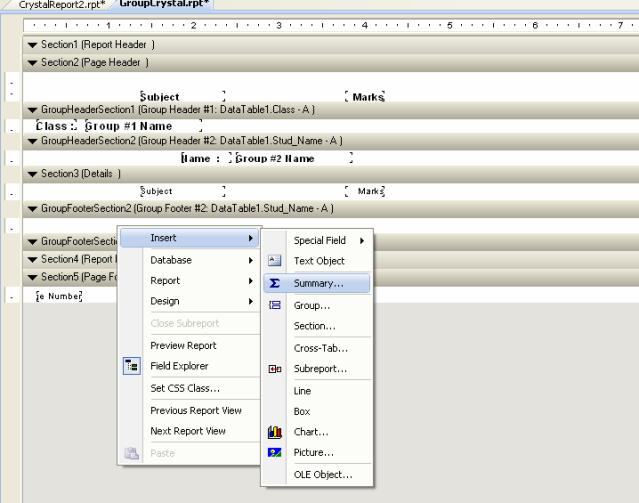639x503 pixels.
Task: Click the Summary sigma icon
Action: pos(275,283)
